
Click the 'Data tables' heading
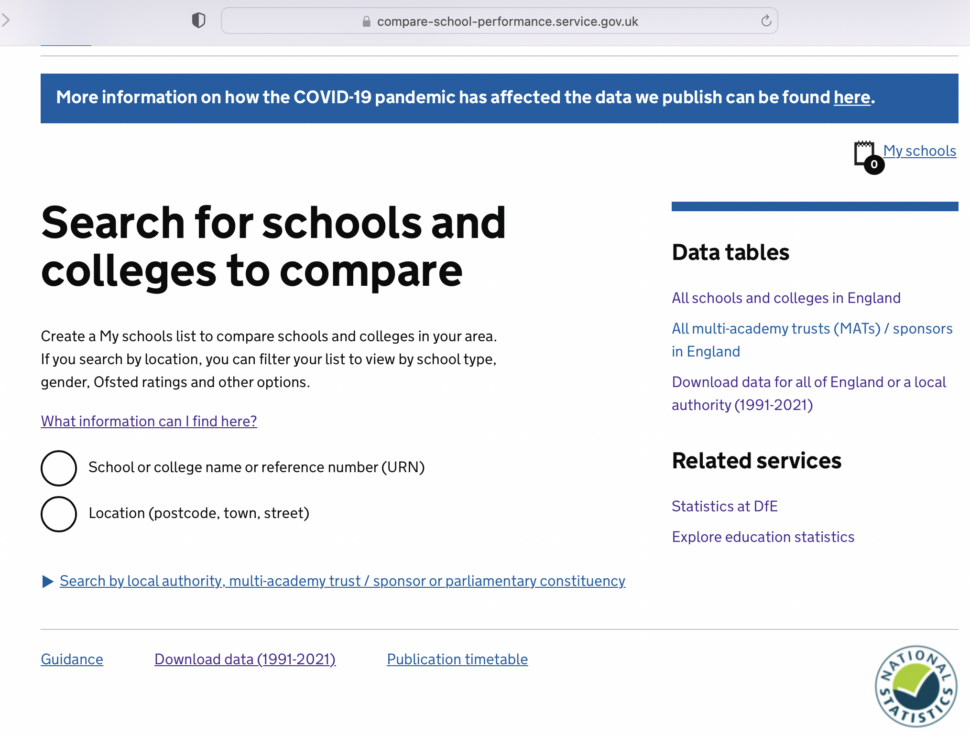coord(731,252)
